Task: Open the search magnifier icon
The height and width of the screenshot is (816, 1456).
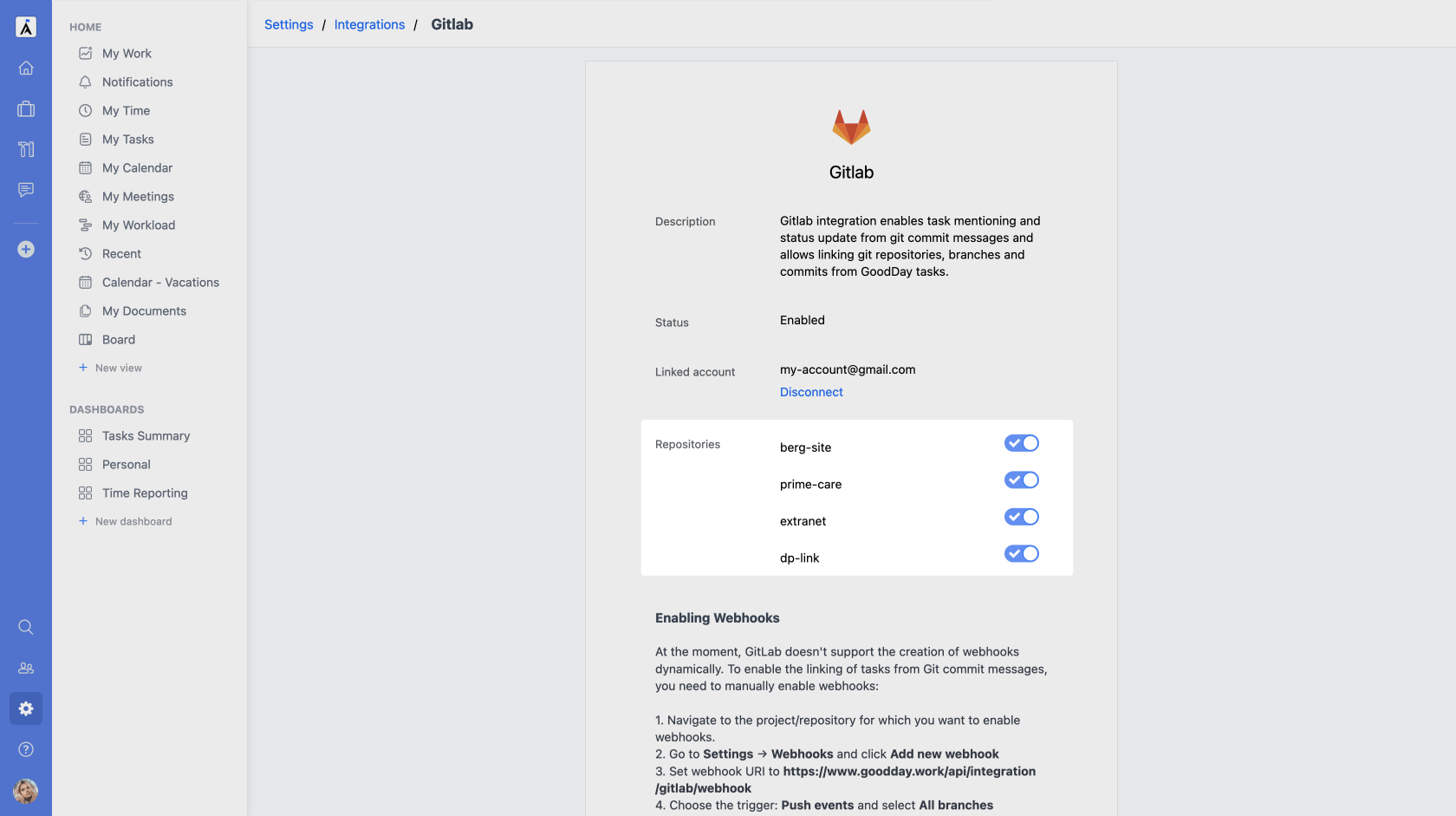Action: click(26, 627)
